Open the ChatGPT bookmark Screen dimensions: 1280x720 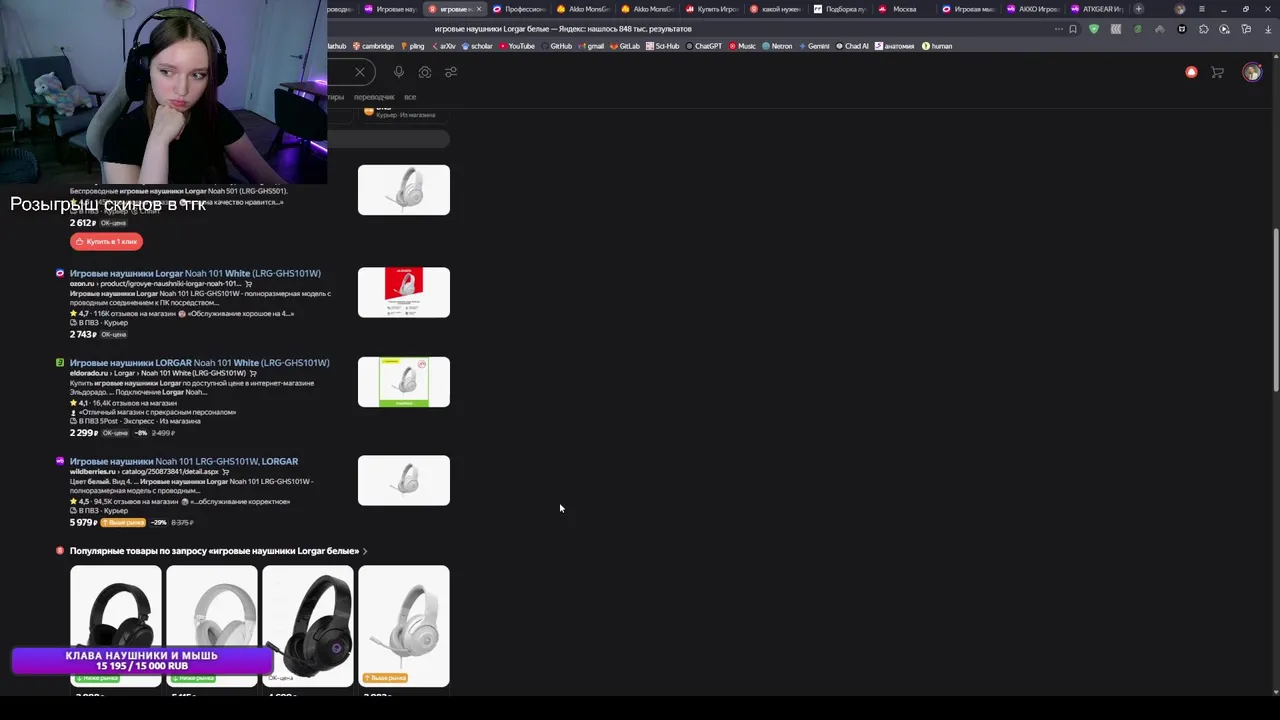point(704,46)
